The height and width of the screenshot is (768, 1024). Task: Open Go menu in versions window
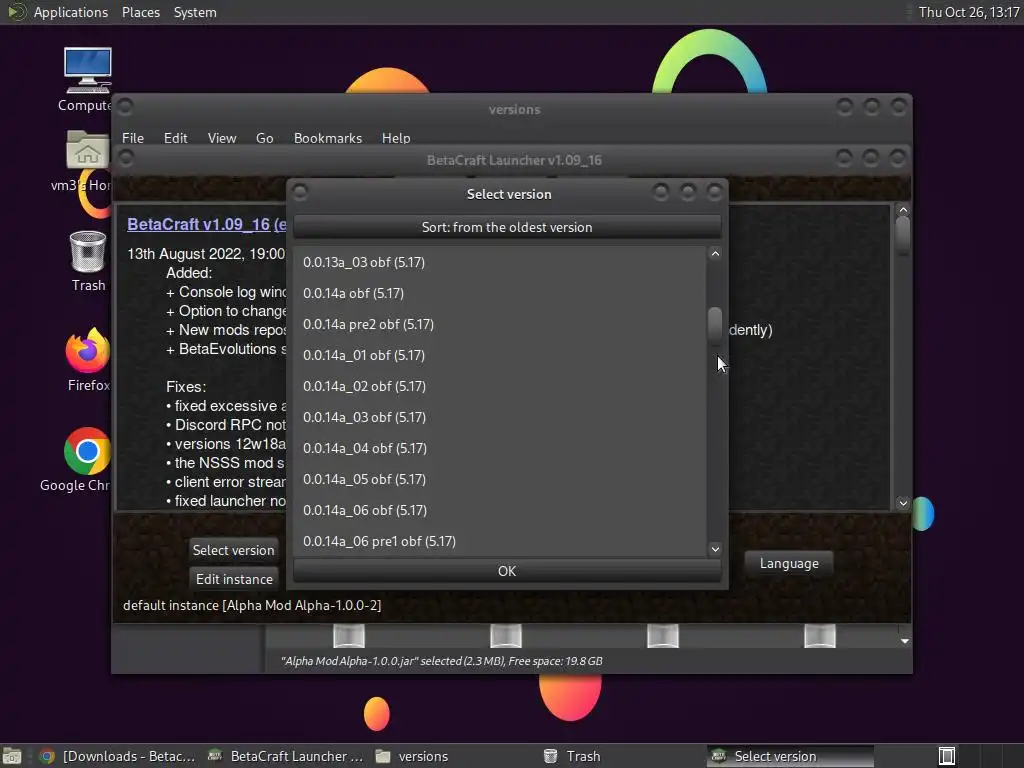pos(264,138)
